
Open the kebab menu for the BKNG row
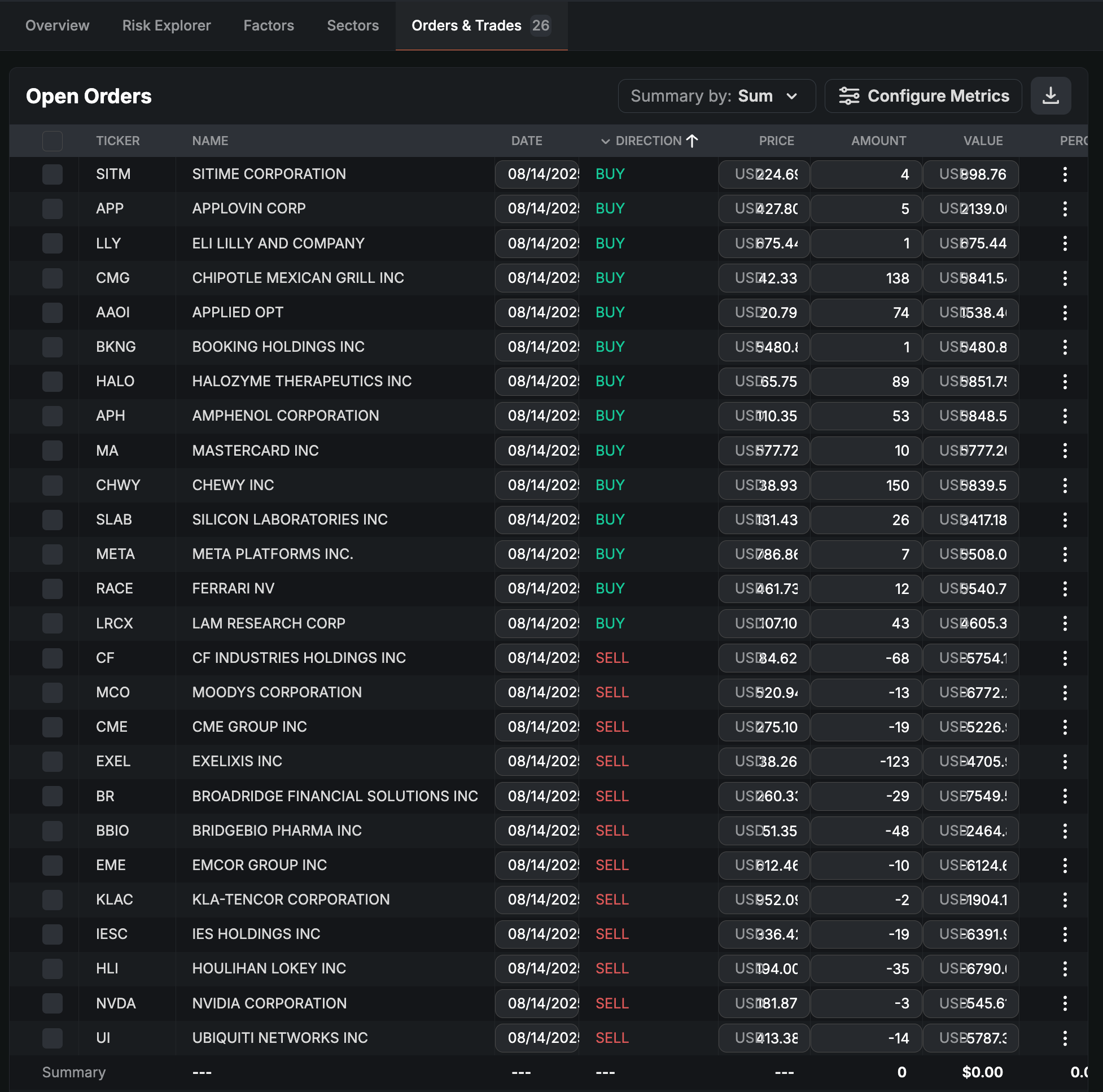pos(1064,347)
